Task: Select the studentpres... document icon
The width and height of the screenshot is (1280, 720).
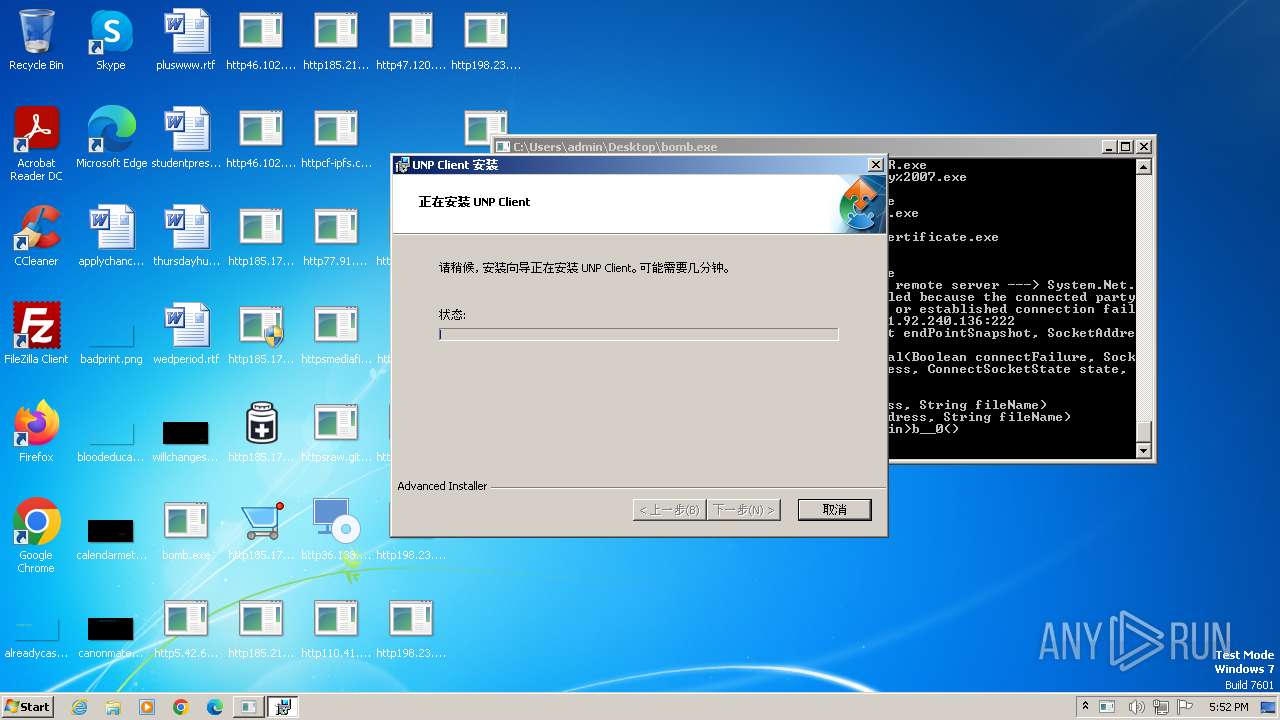Action: (186, 138)
